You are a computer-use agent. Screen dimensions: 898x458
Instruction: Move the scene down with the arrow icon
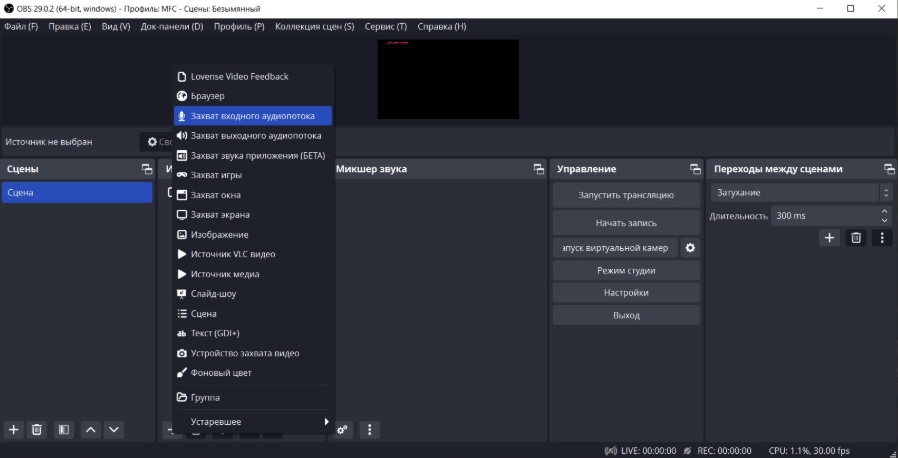(114, 429)
